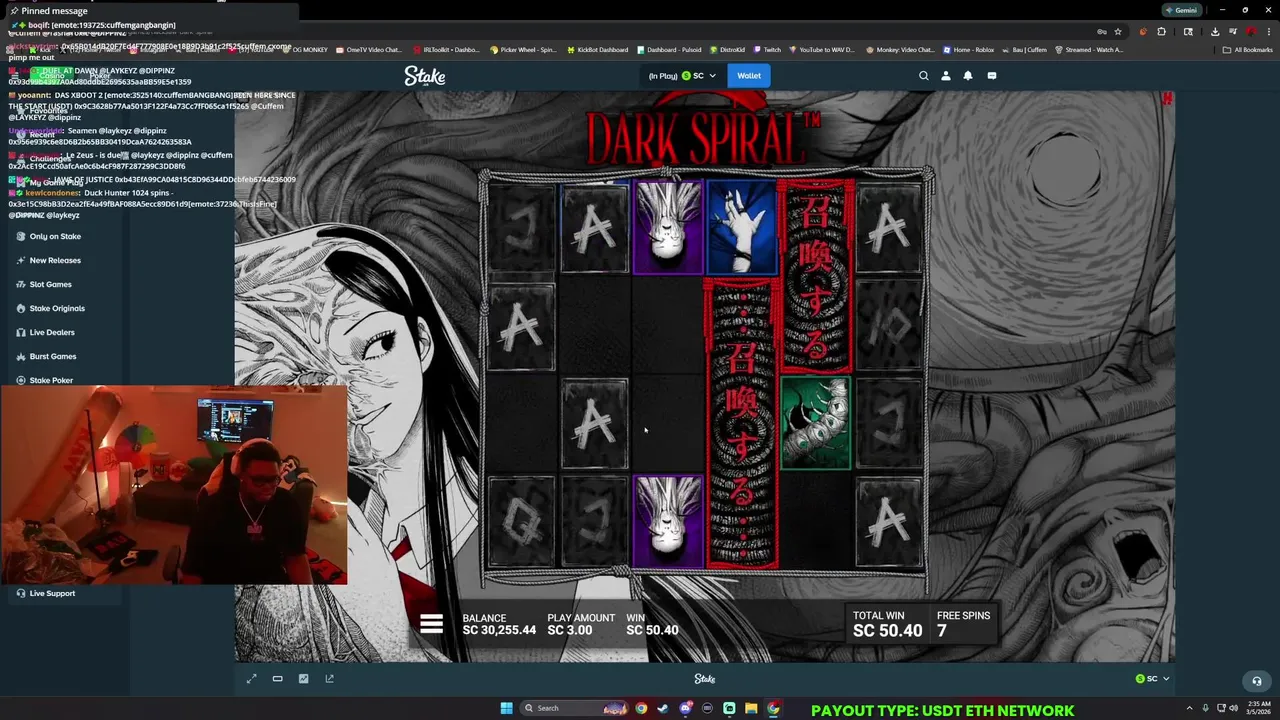
Task: Click the blue hand symbol on reels
Action: click(741, 228)
